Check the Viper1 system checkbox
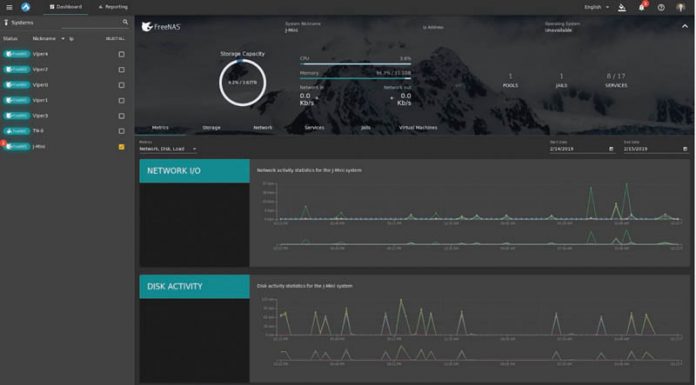Viewport: 696px width, 385px height. [121, 100]
